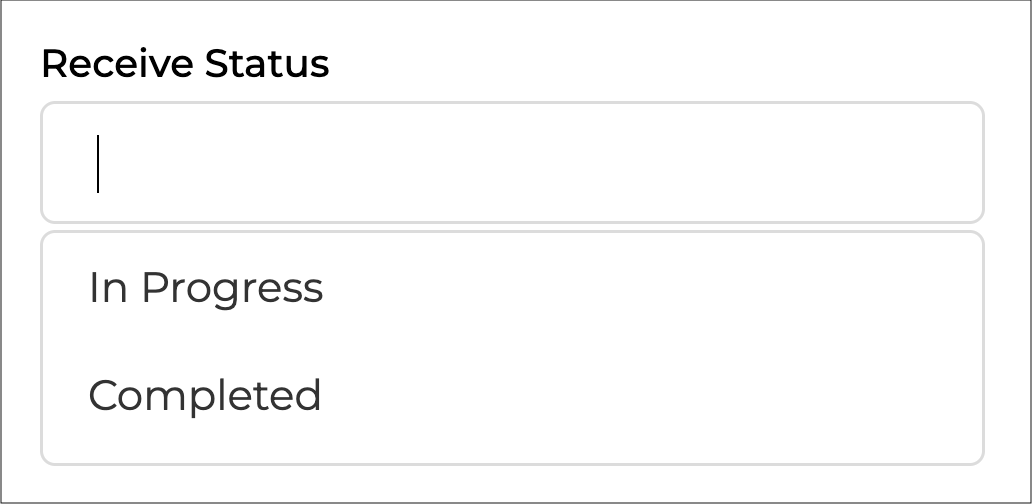Mark the receive status as In Progress
1032x504 pixels.
[206, 288]
